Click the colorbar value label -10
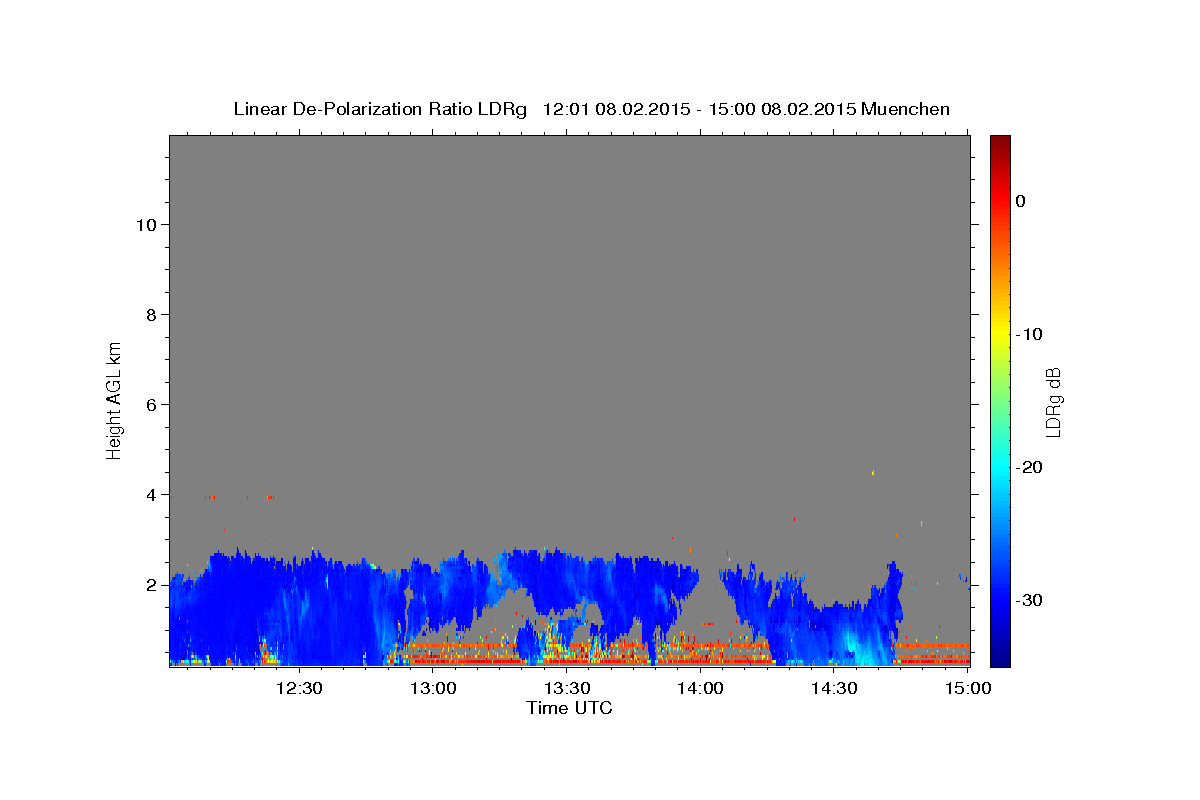The image size is (1200, 800). 1029,334
